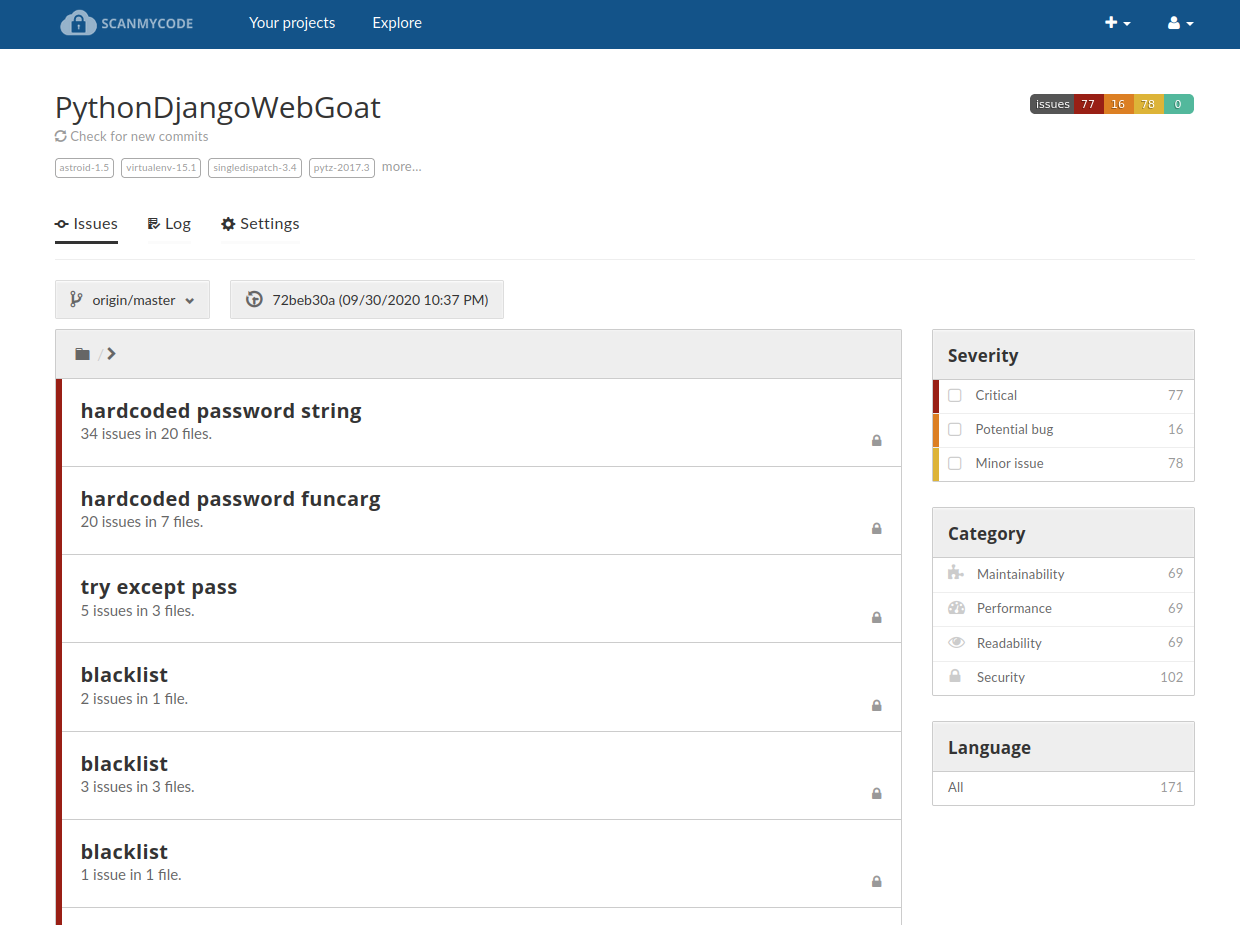Image resolution: width=1240 pixels, height=925 pixels.
Task: Select the Performance gauge icon
Action: point(956,608)
